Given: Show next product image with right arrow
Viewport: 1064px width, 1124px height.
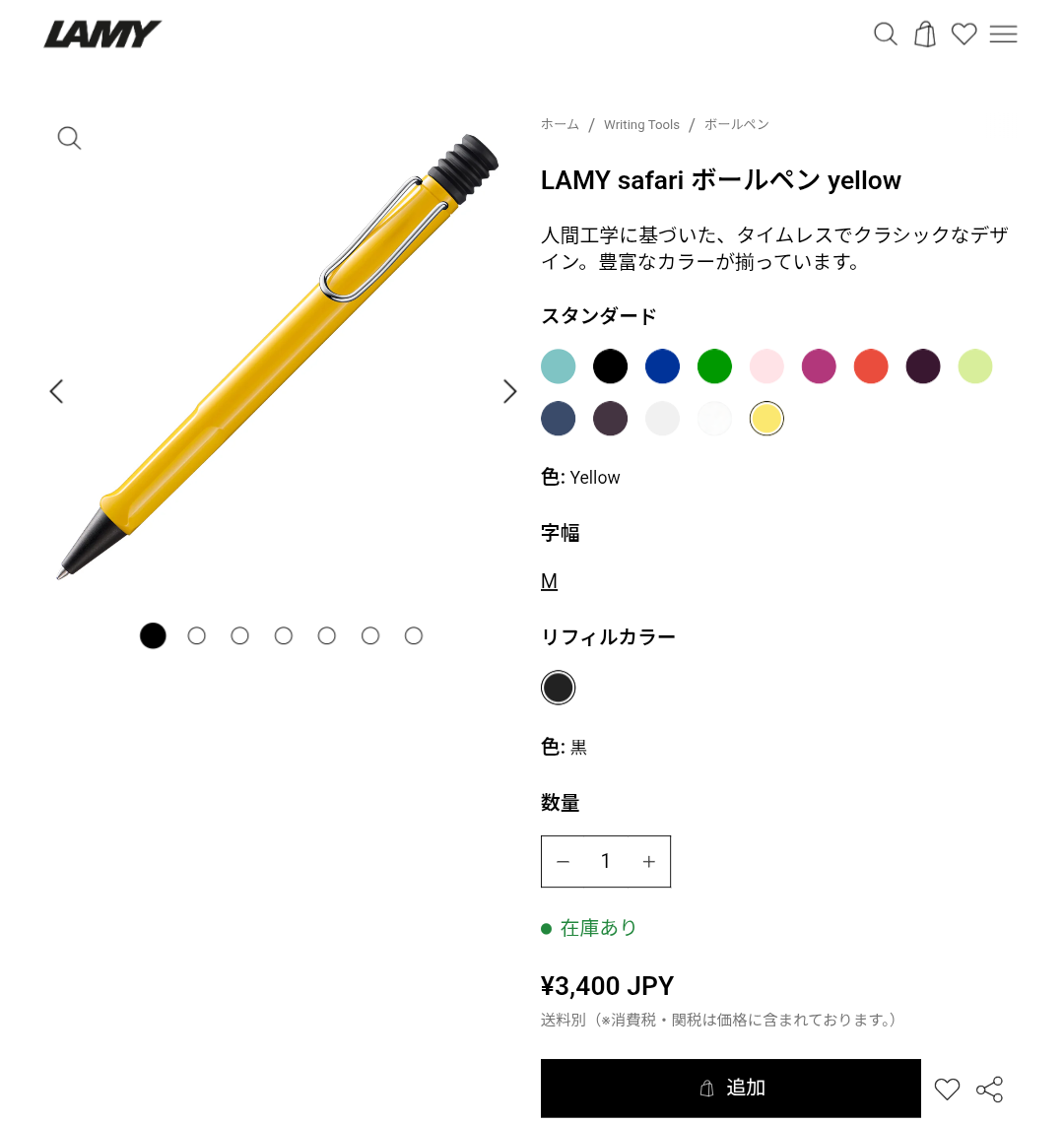Looking at the screenshot, I should coord(509,391).
